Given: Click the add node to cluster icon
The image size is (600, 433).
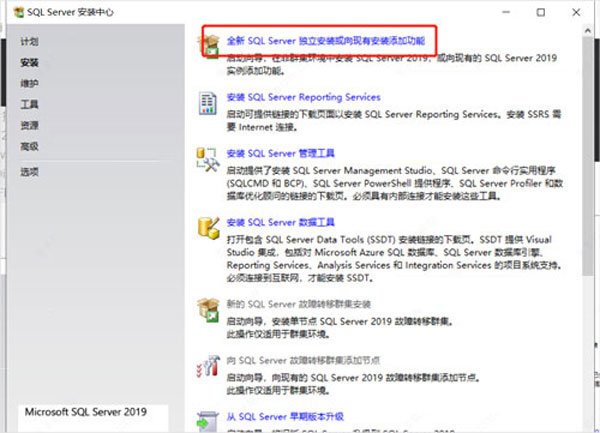Looking at the screenshot, I should pyautogui.click(x=208, y=366).
